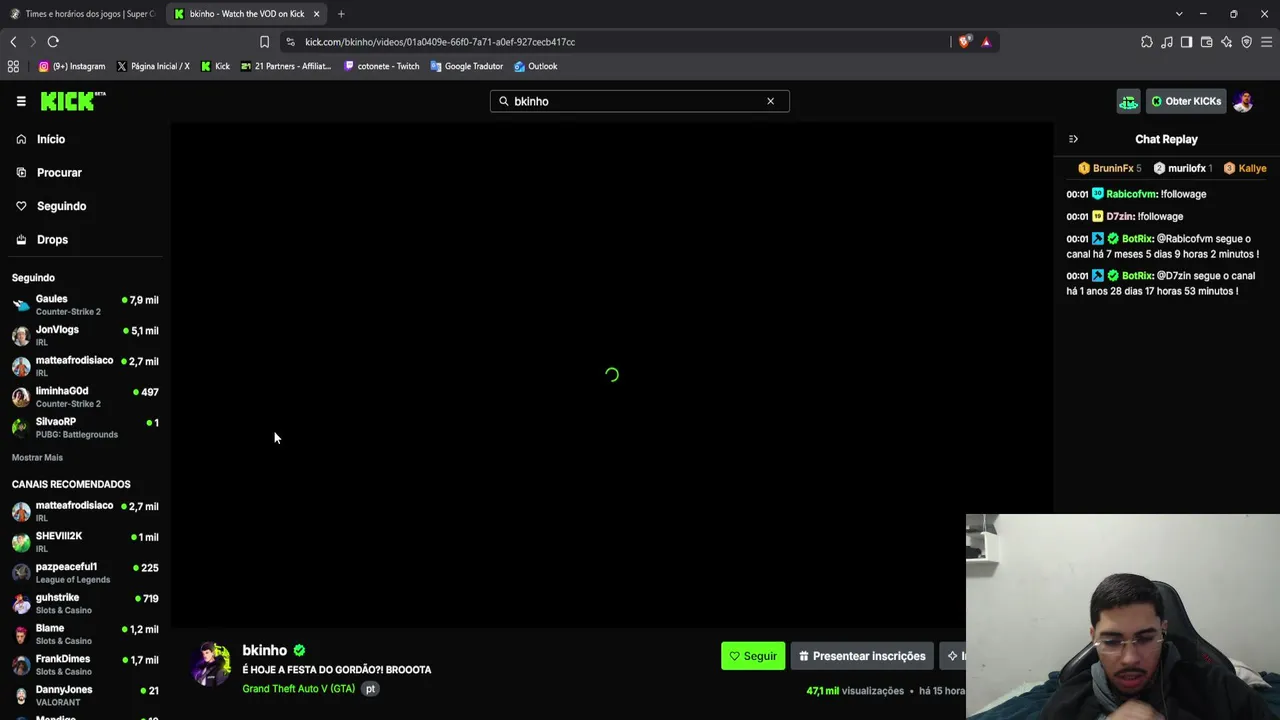Open Procurar in the sidebar
This screenshot has height=720, width=1280.
pyautogui.click(x=59, y=172)
